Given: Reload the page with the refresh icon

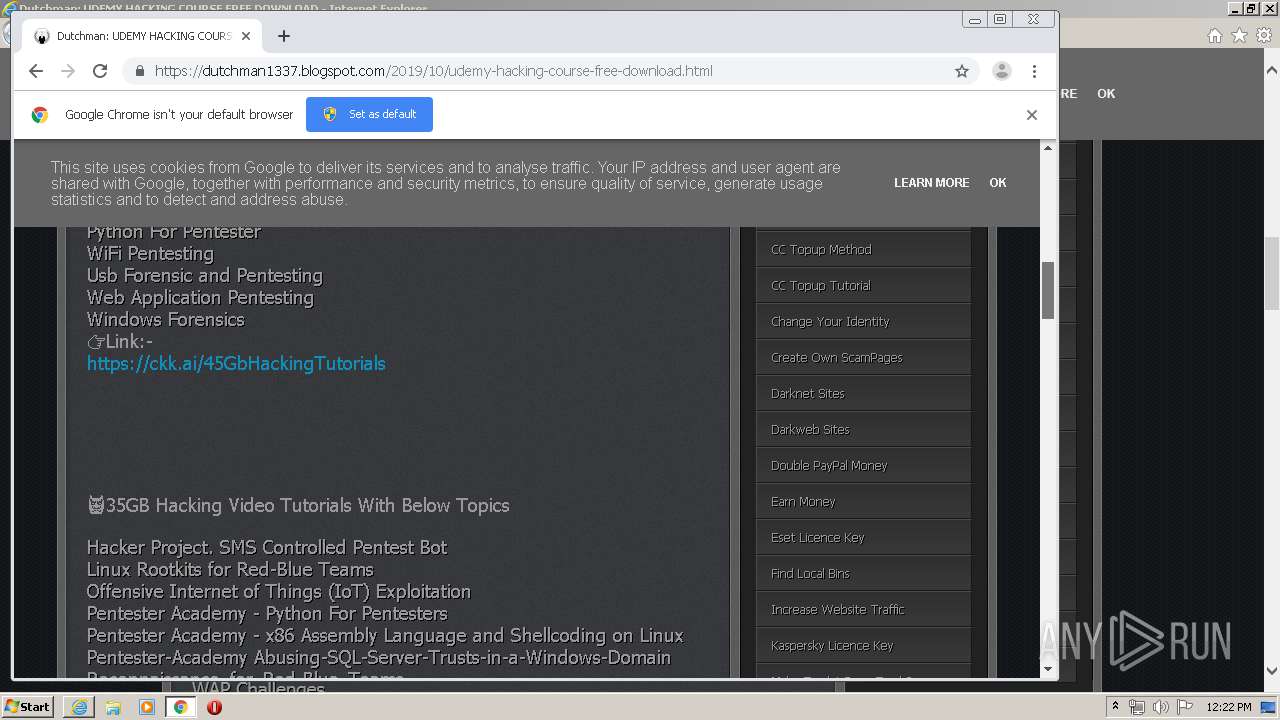Looking at the screenshot, I should click(x=100, y=71).
